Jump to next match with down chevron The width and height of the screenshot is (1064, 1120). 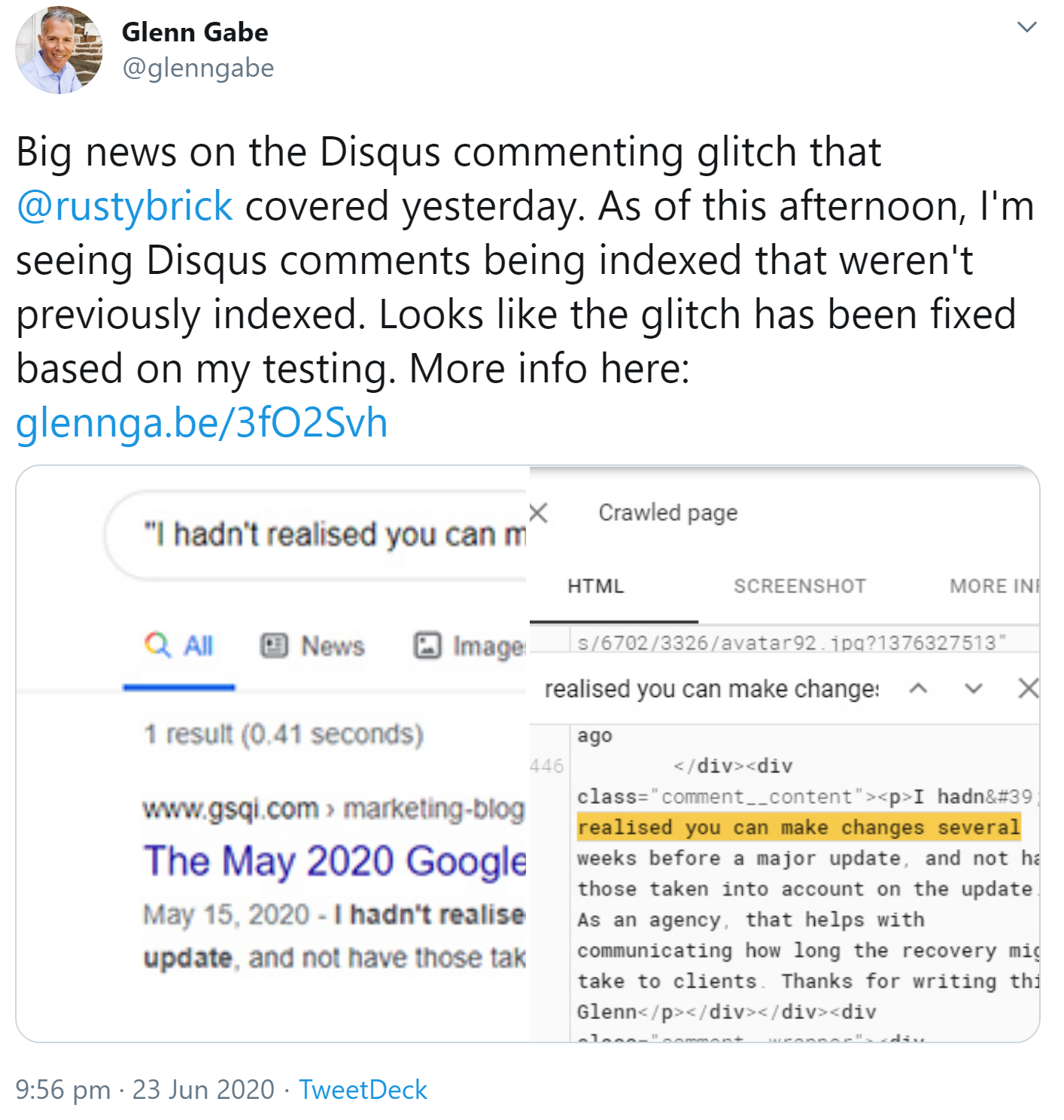[x=974, y=687]
